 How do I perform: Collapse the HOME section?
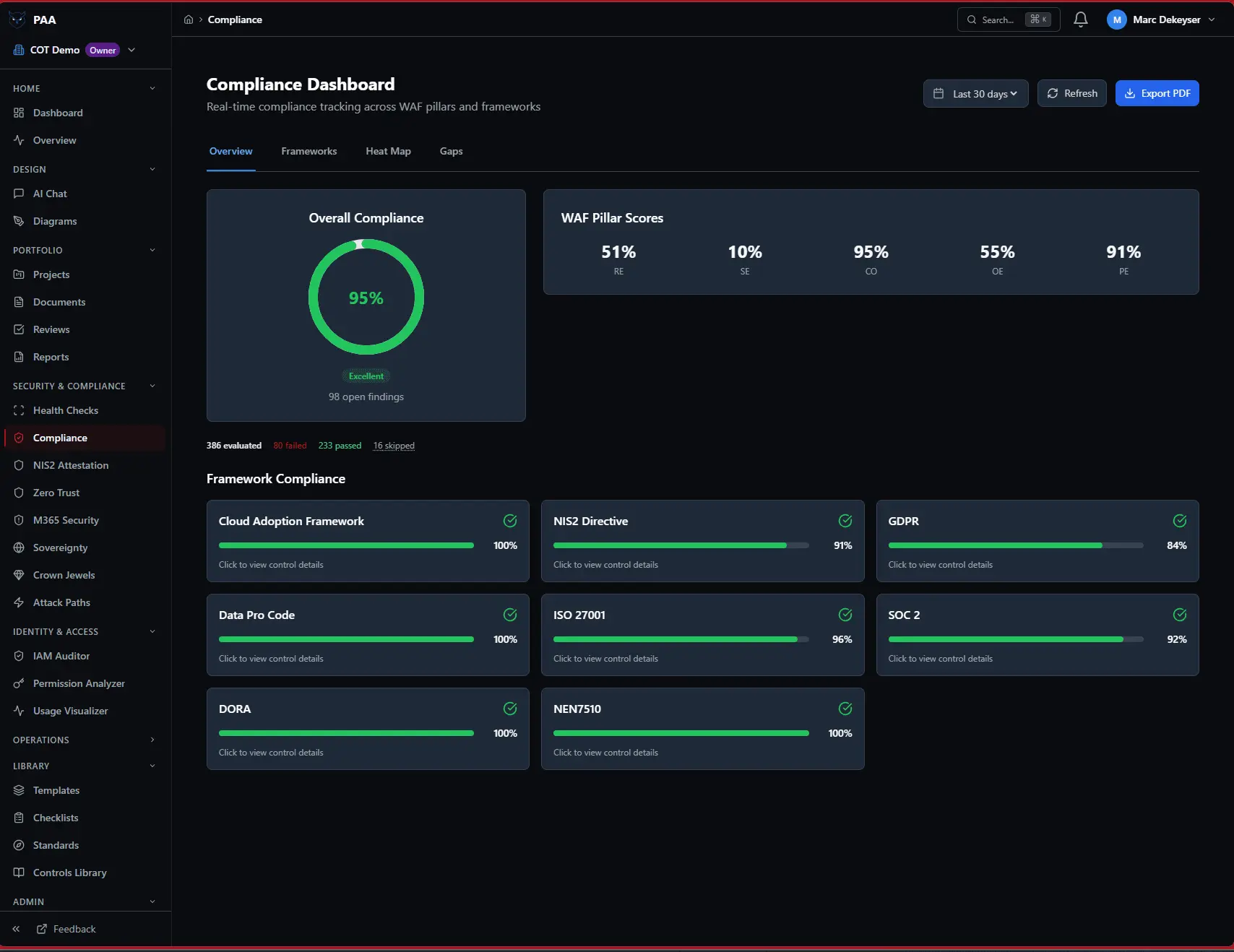152,88
